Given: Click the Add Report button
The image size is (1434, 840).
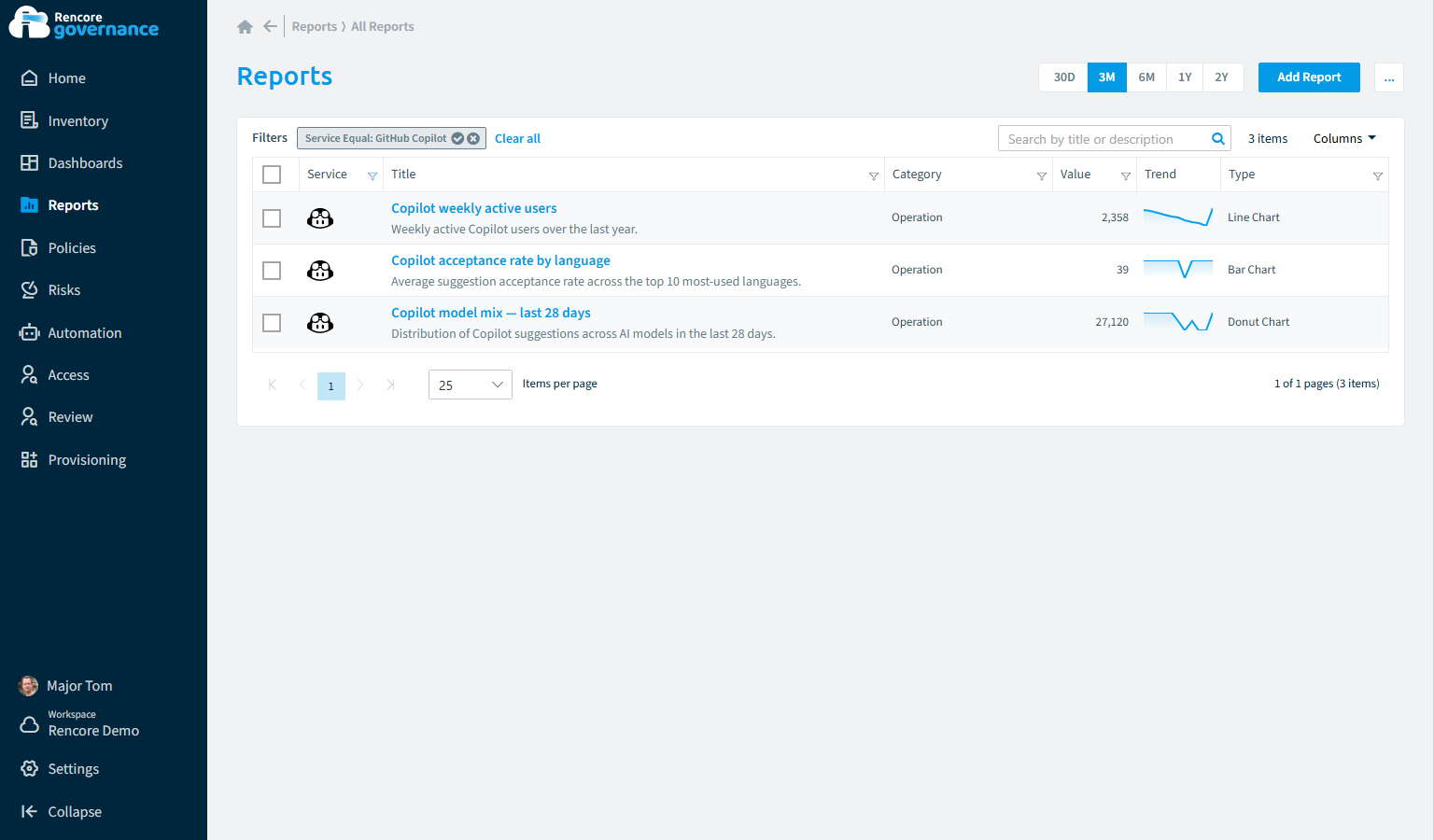Looking at the screenshot, I should (1309, 77).
